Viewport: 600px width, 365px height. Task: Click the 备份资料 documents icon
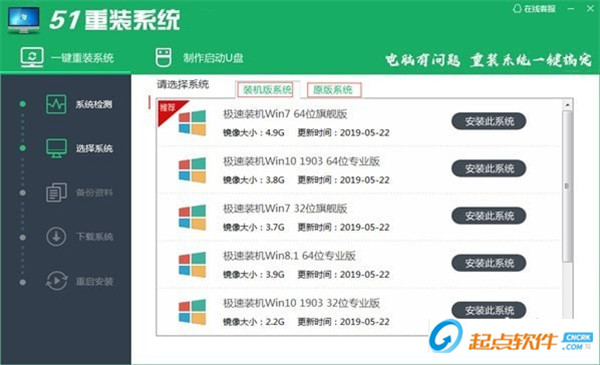click(x=56, y=192)
